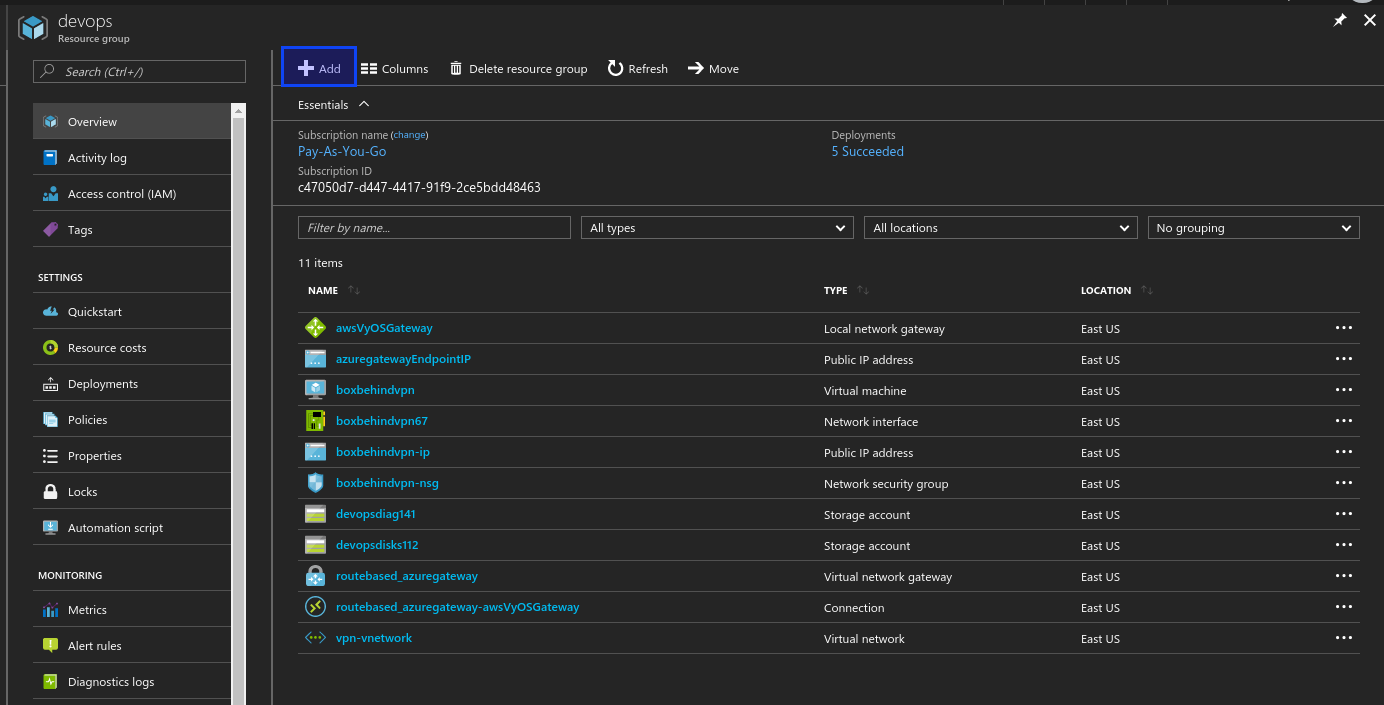Open the Columns chooser
The height and width of the screenshot is (705, 1384).
pyautogui.click(x=394, y=69)
